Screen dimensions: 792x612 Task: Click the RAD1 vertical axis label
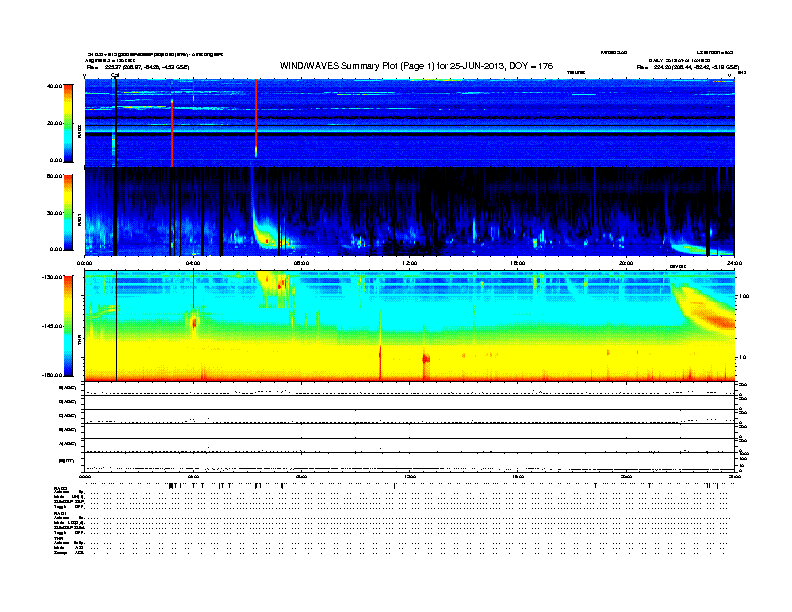click(79, 219)
